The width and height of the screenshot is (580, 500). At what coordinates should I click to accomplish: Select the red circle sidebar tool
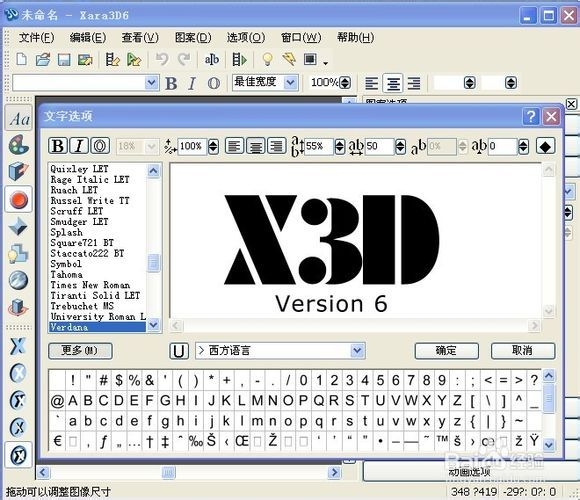[x=18, y=199]
